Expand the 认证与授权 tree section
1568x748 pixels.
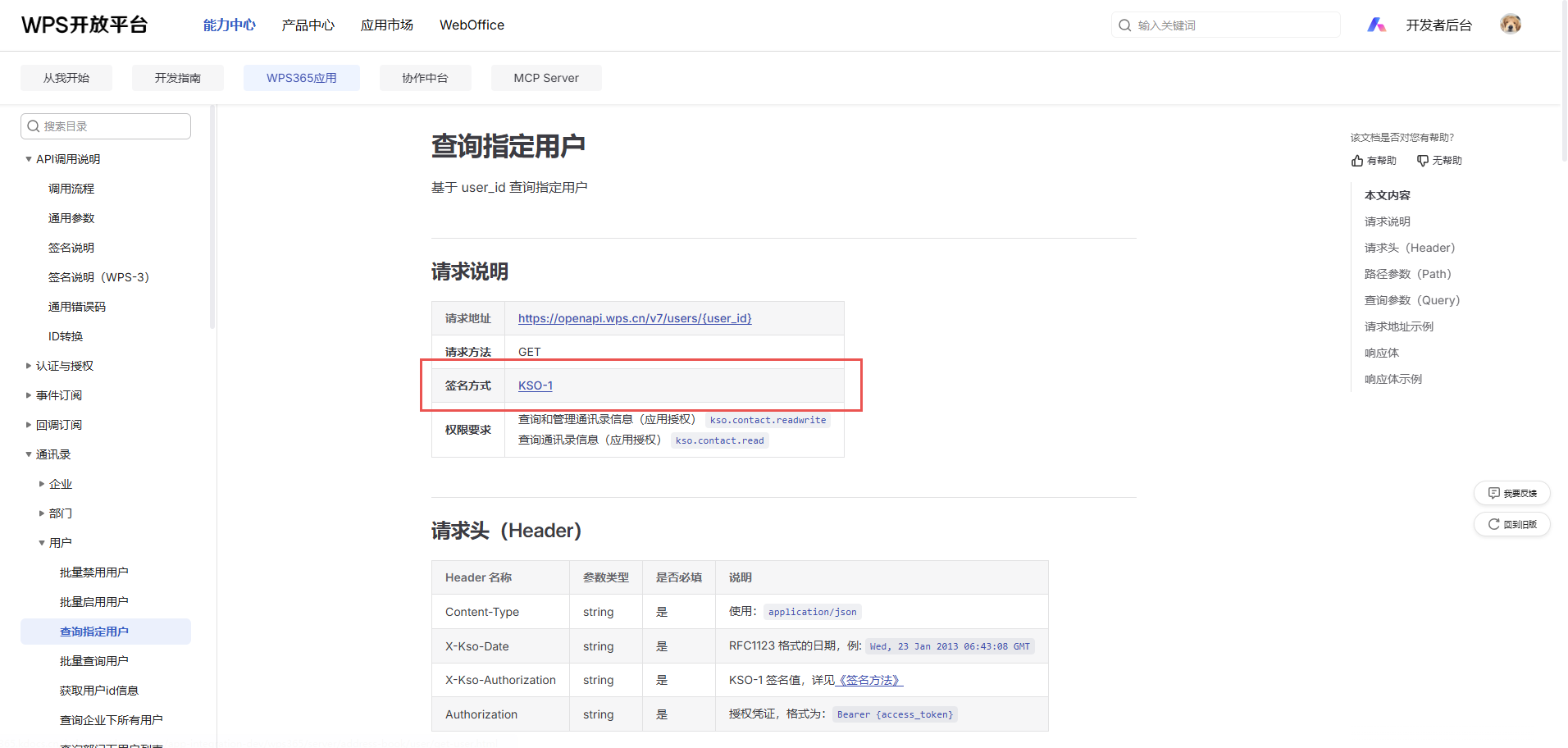click(x=29, y=366)
